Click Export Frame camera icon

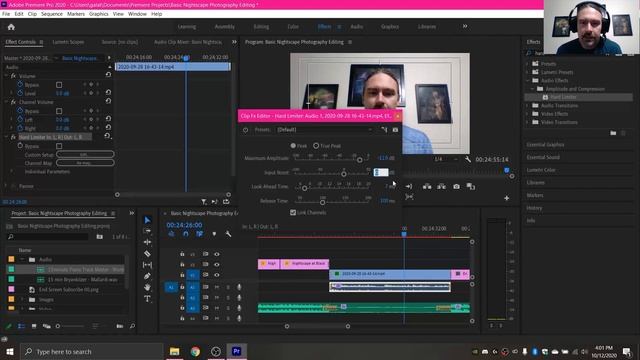pos(456,187)
